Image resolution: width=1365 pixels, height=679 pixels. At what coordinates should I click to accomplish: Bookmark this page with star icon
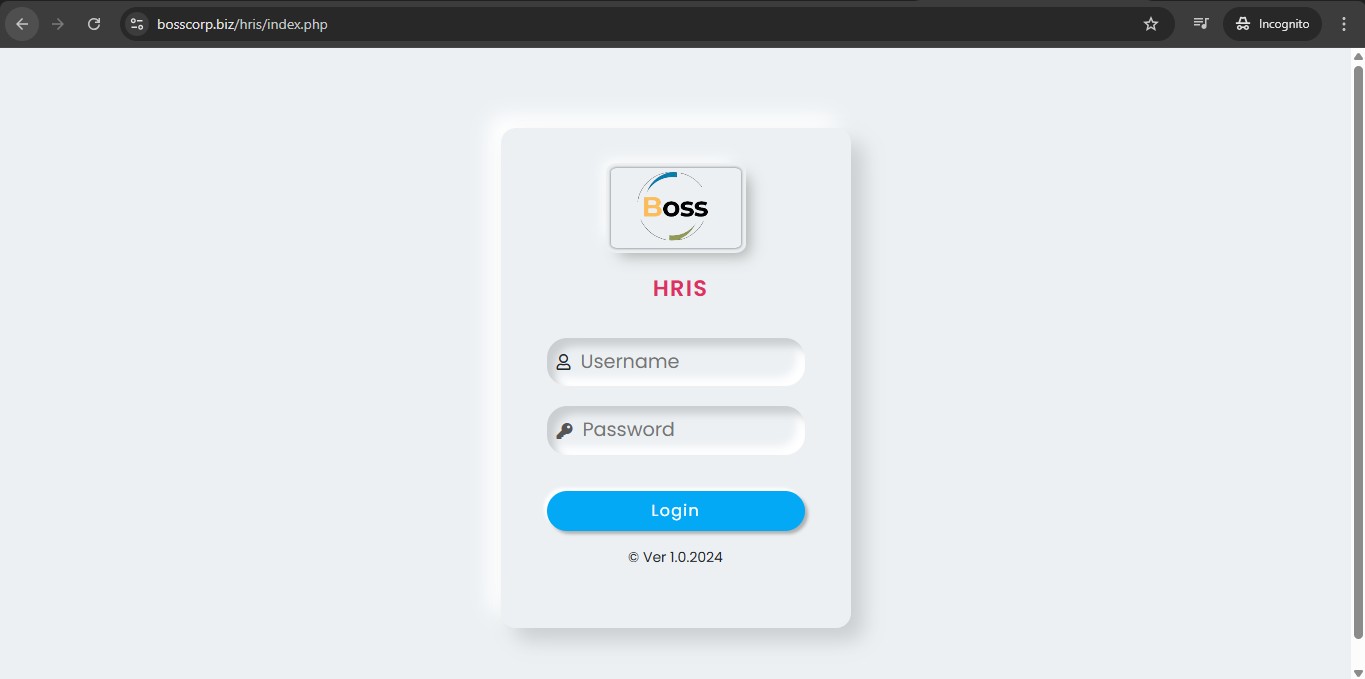[1151, 24]
